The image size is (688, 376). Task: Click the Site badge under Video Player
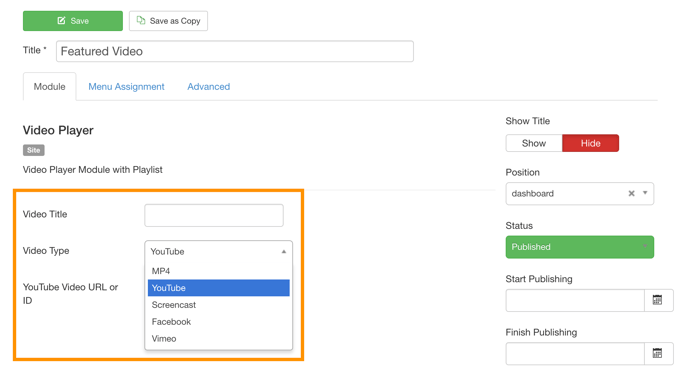[x=34, y=150]
